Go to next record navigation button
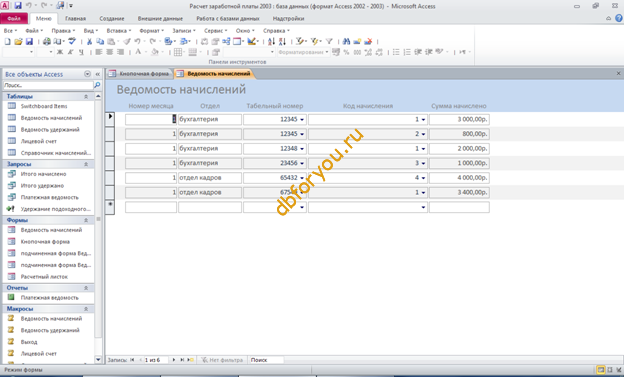 coord(174,360)
